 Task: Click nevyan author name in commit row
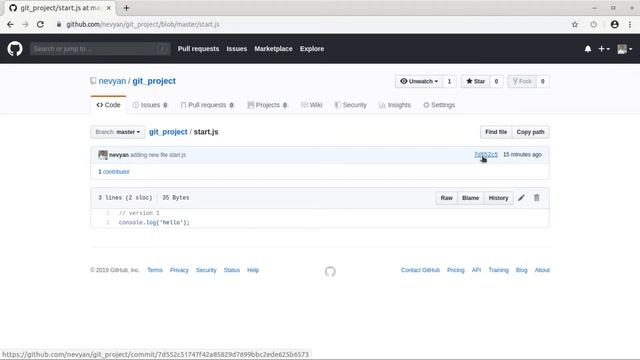click(119, 155)
